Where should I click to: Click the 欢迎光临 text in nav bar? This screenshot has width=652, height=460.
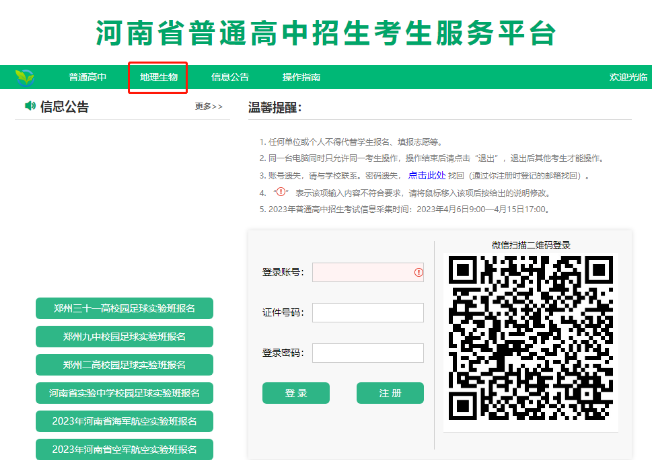[x=628, y=77]
